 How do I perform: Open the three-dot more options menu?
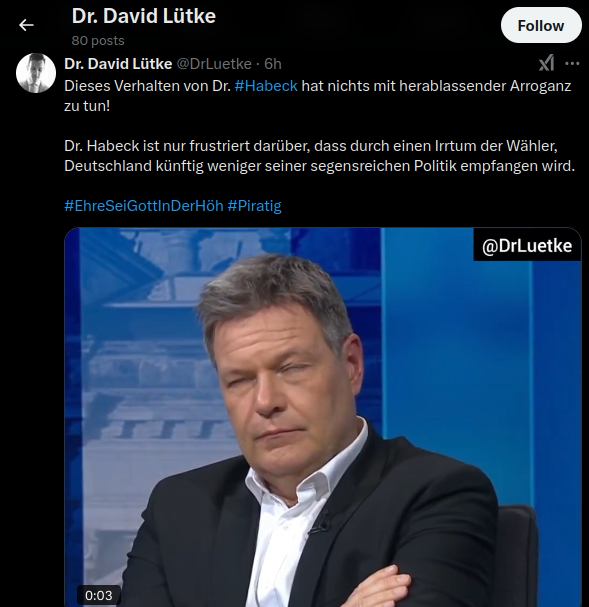click(x=572, y=63)
